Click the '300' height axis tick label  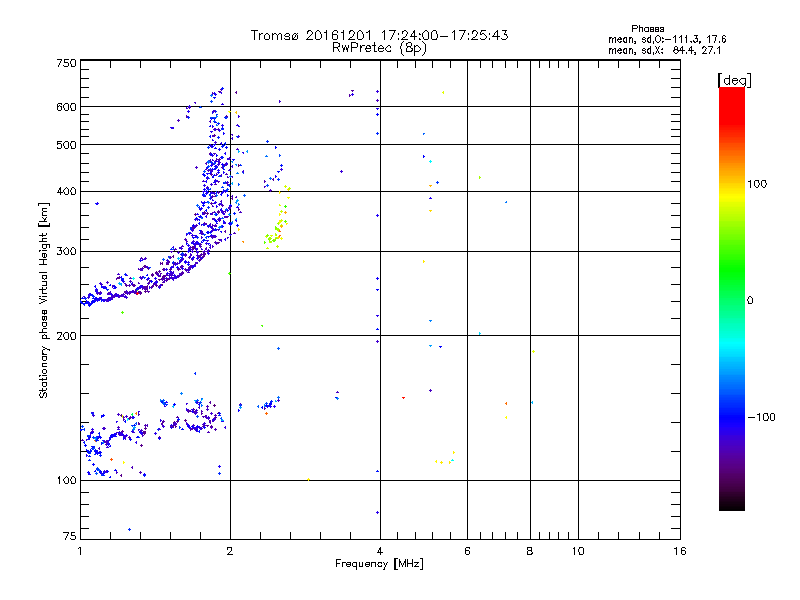[x=66, y=251]
